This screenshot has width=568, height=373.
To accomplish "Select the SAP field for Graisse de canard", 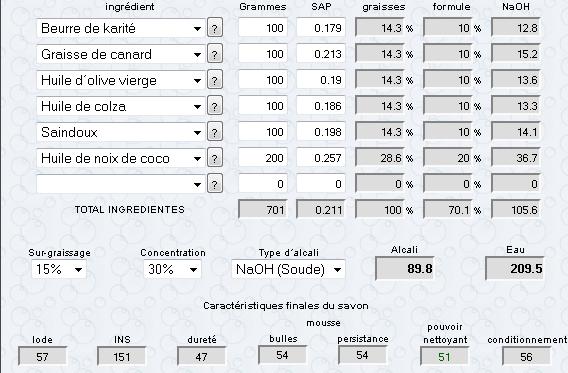I will point(321,54).
